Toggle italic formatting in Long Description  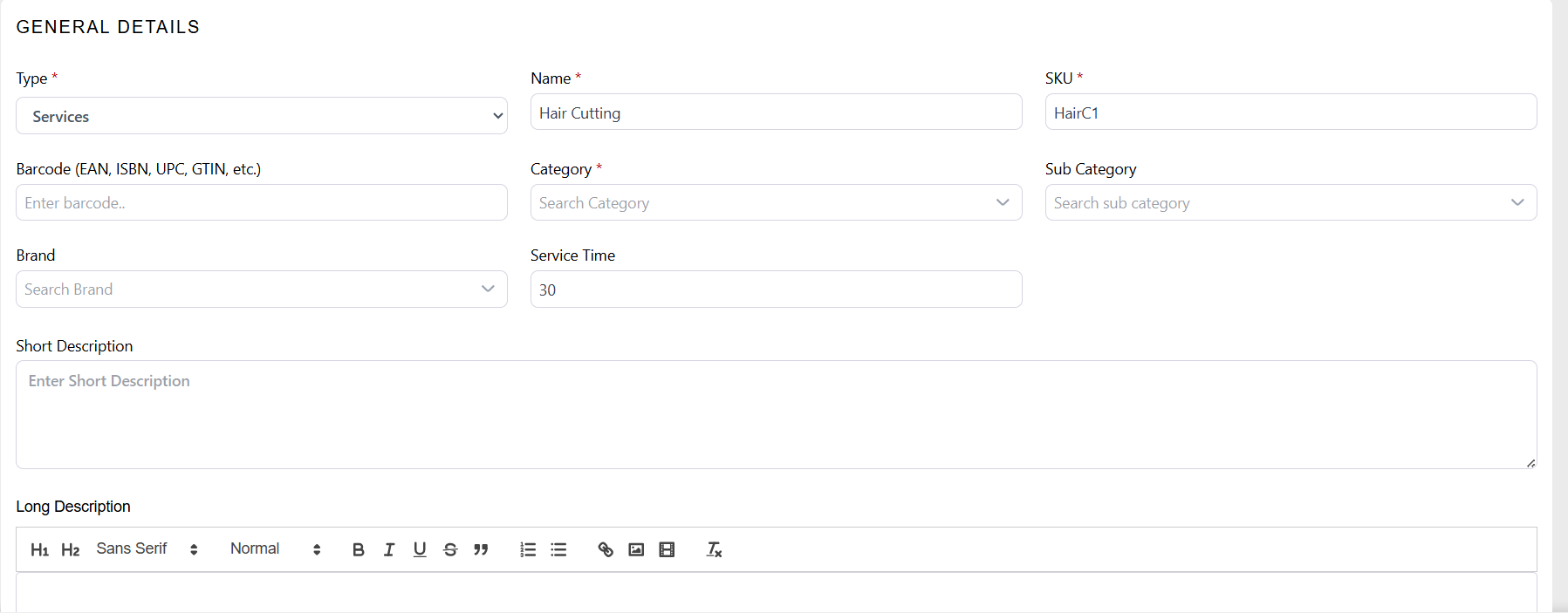tap(389, 549)
